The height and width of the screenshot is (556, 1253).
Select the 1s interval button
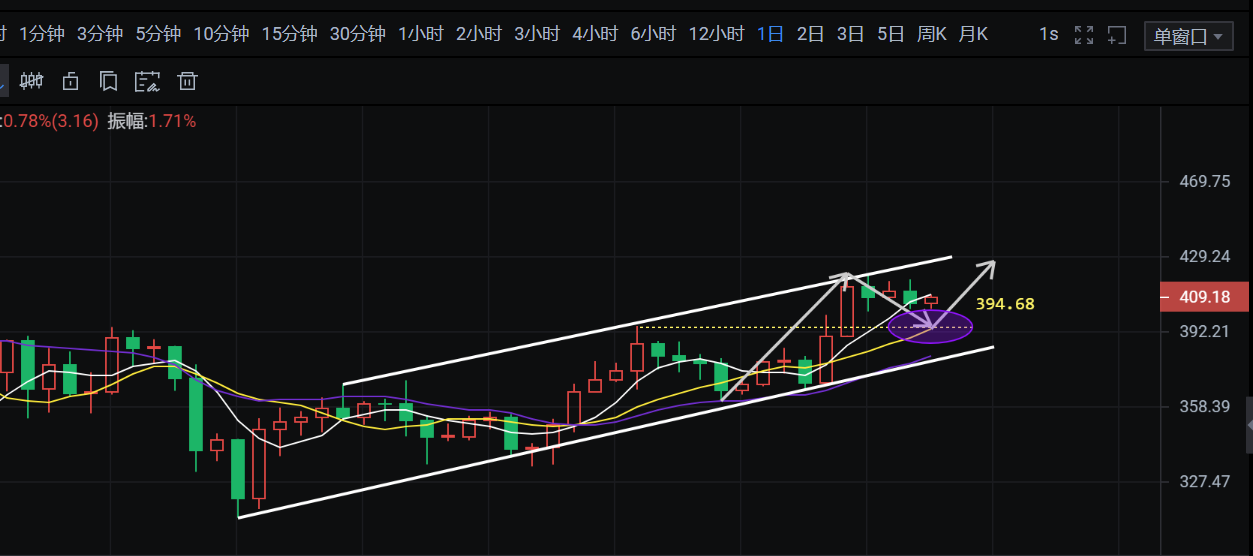[1048, 34]
